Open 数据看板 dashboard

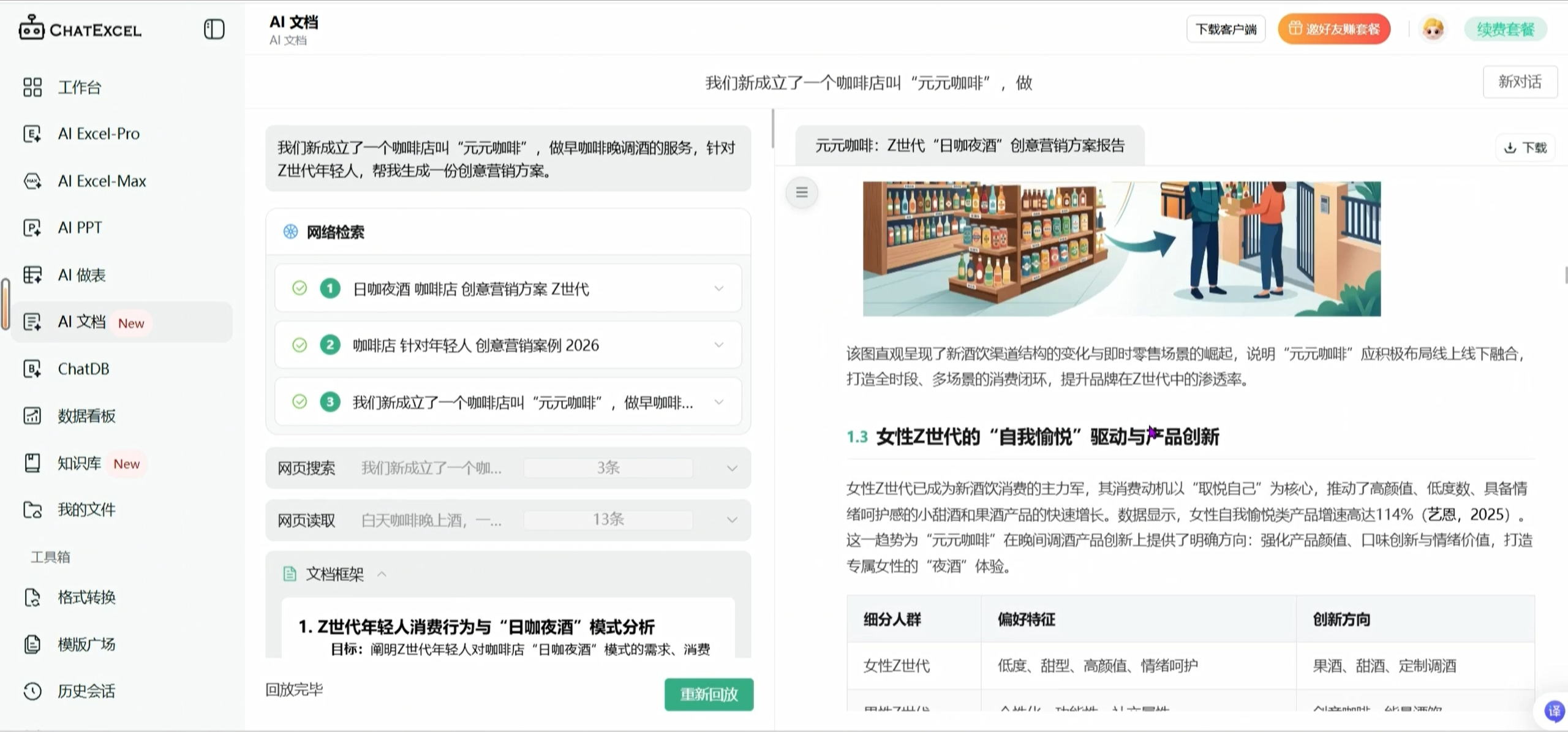tap(86, 416)
